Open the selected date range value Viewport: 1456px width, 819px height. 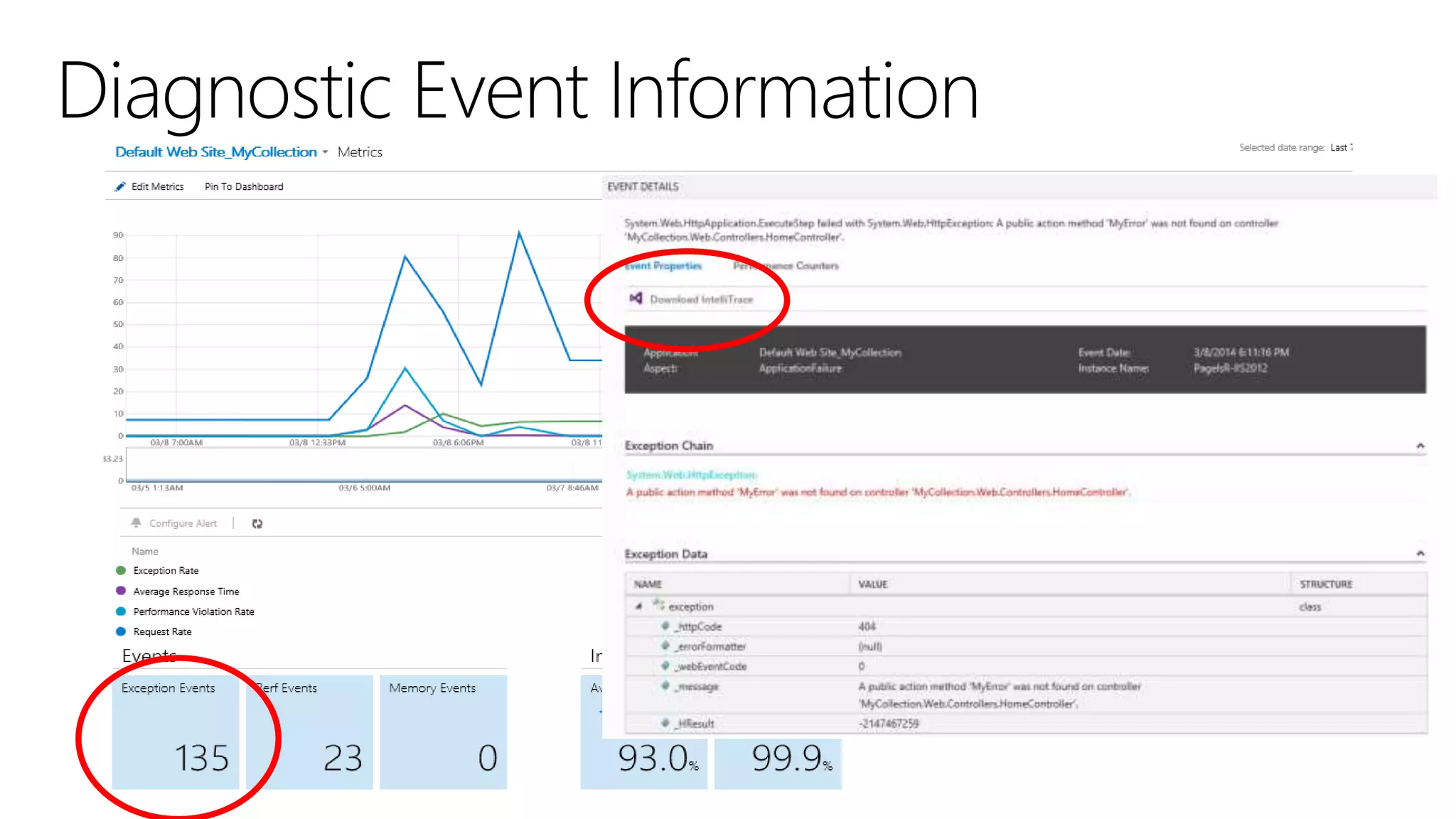1341,148
